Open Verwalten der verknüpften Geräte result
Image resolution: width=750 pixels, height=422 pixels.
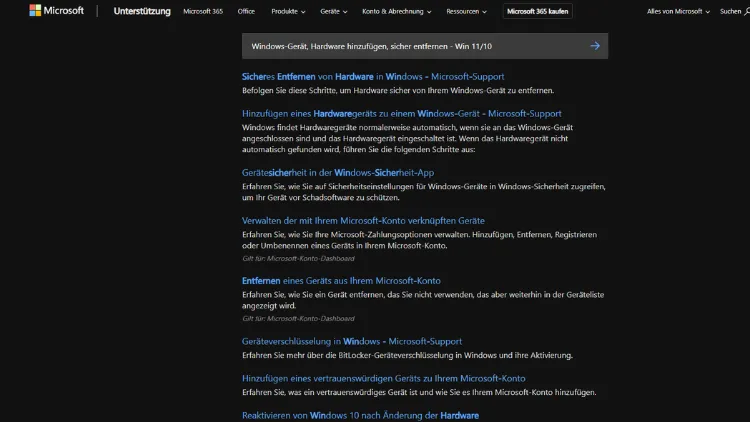click(x=363, y=221)
